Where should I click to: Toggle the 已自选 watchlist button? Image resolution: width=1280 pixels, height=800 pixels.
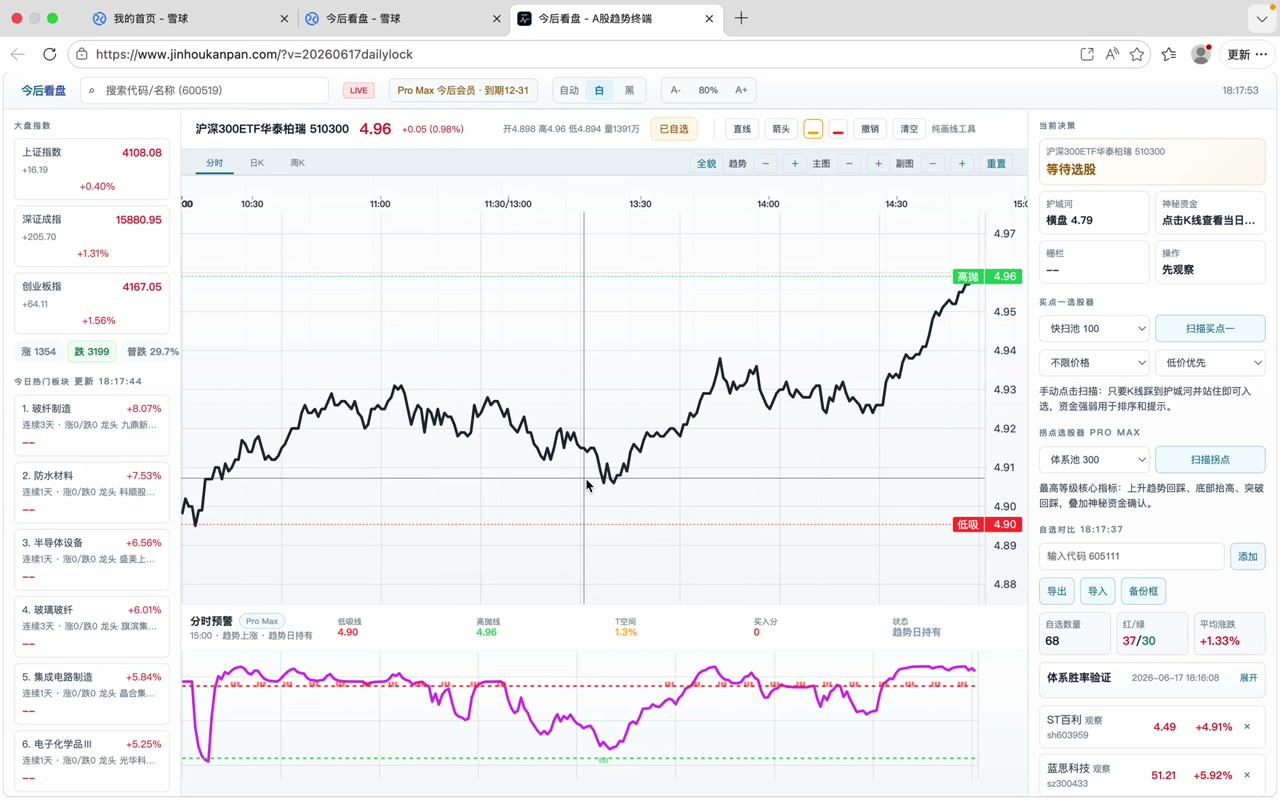(x=674, y=129)
